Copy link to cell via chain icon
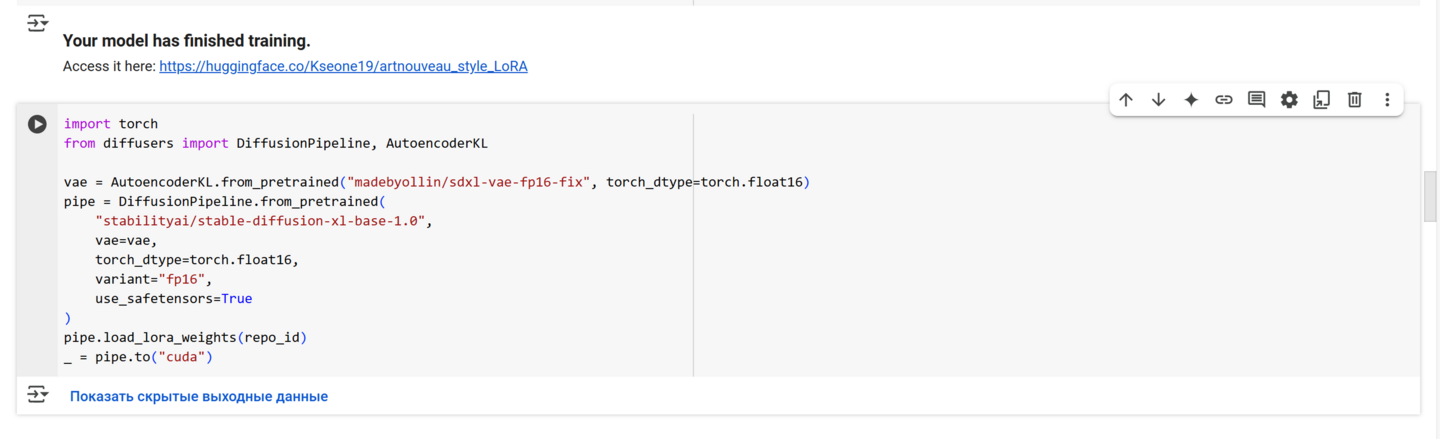 pyautogui.click(x=1224, y=100)
